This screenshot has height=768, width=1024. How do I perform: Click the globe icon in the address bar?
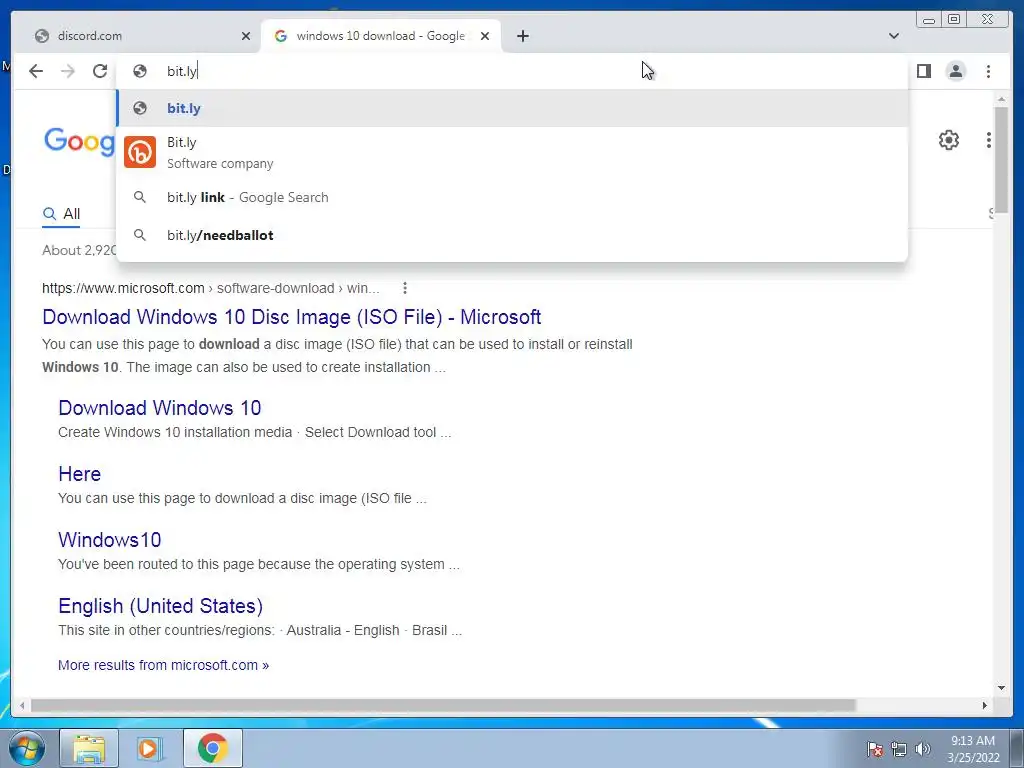pyautogui.click(x=140, y=71)
